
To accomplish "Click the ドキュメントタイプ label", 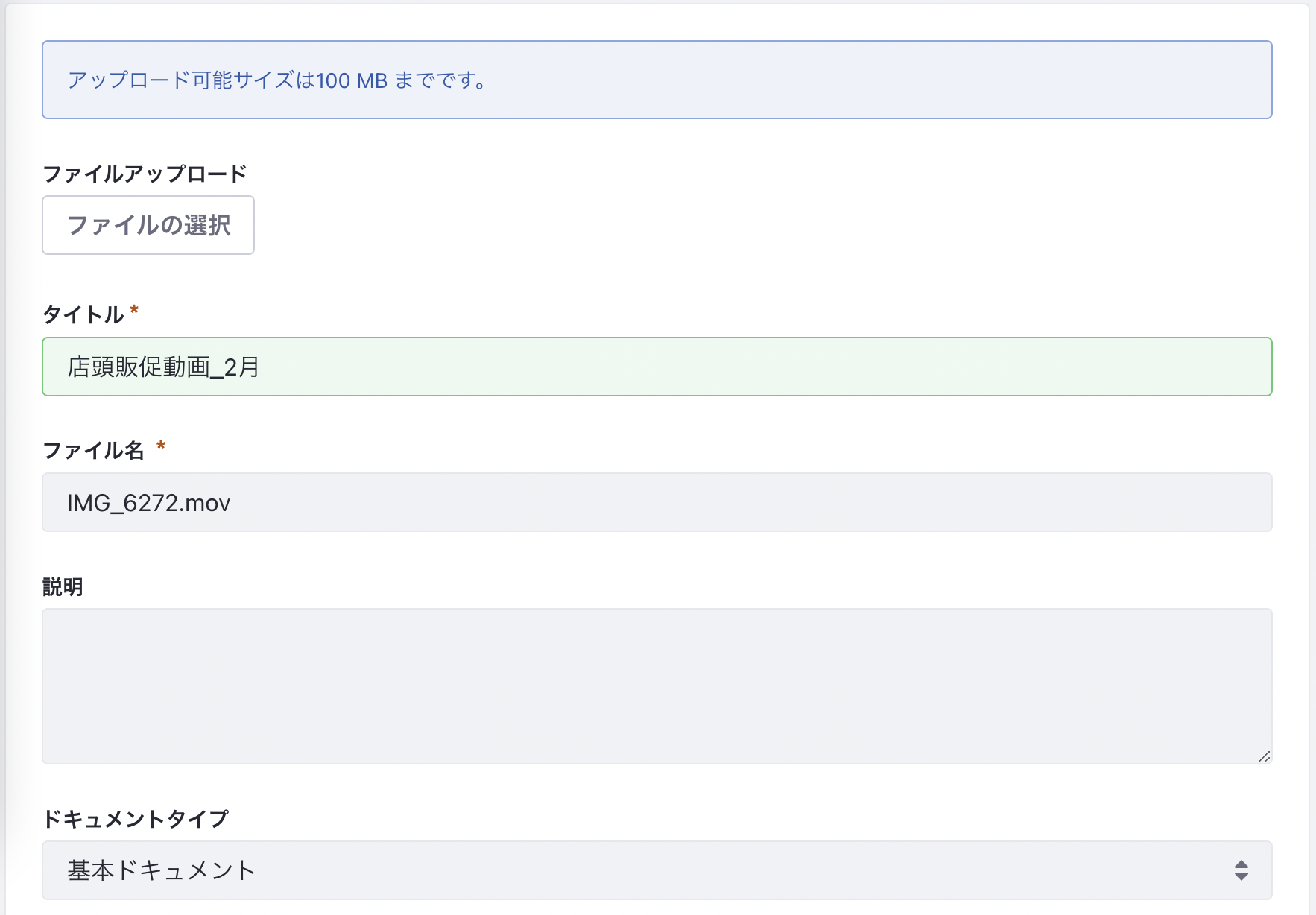I will (x=136, y=819).
